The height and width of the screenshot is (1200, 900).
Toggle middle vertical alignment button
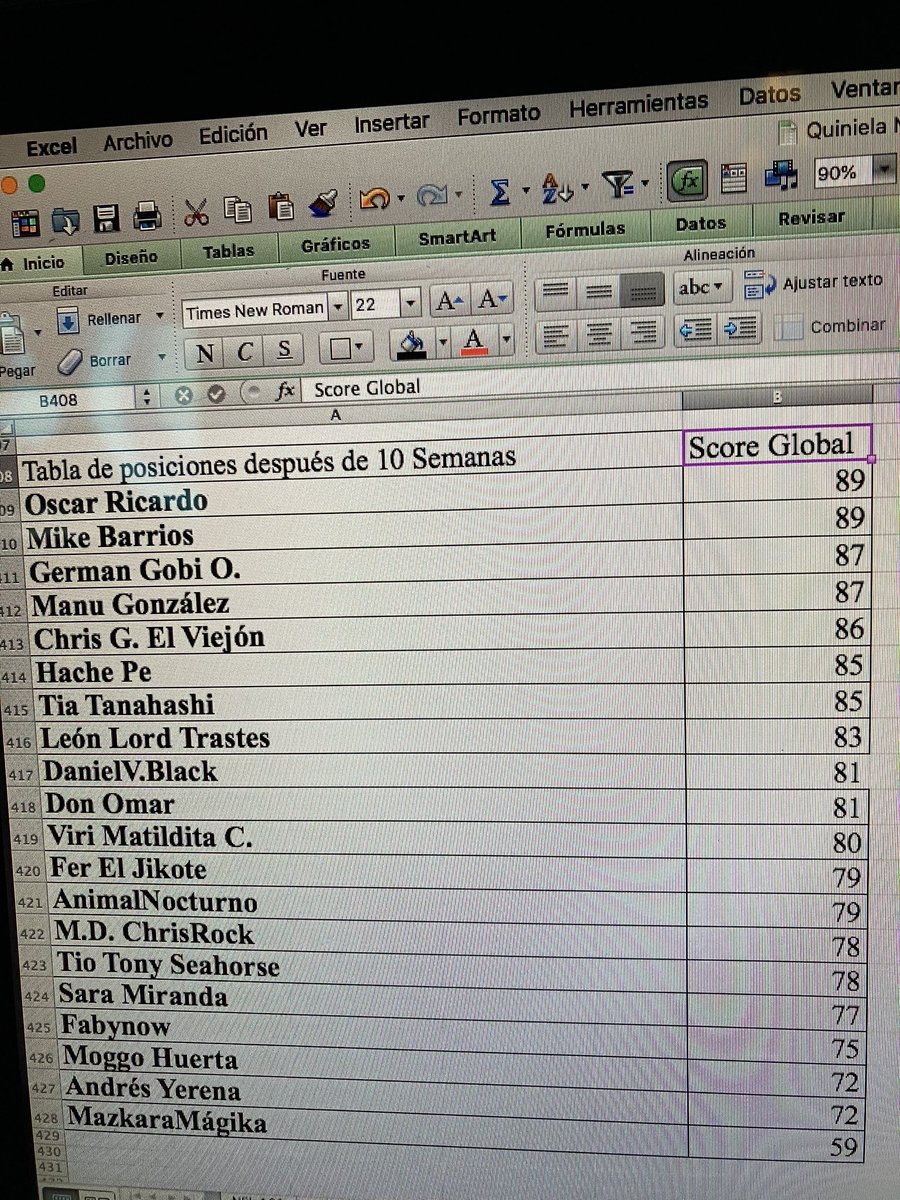tap(598, 292)
